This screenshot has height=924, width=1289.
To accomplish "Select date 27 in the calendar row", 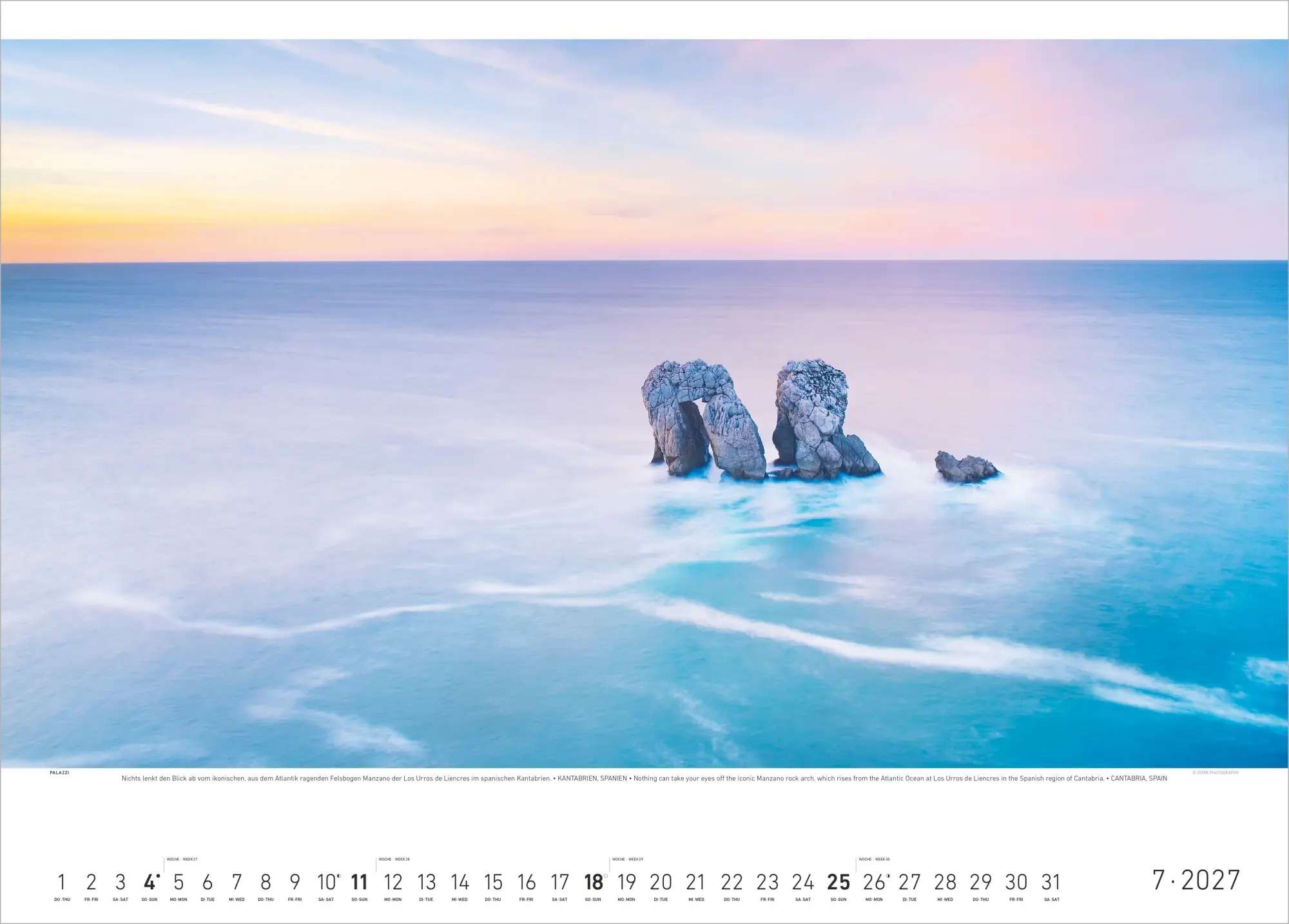I will [x=909, y=881].
